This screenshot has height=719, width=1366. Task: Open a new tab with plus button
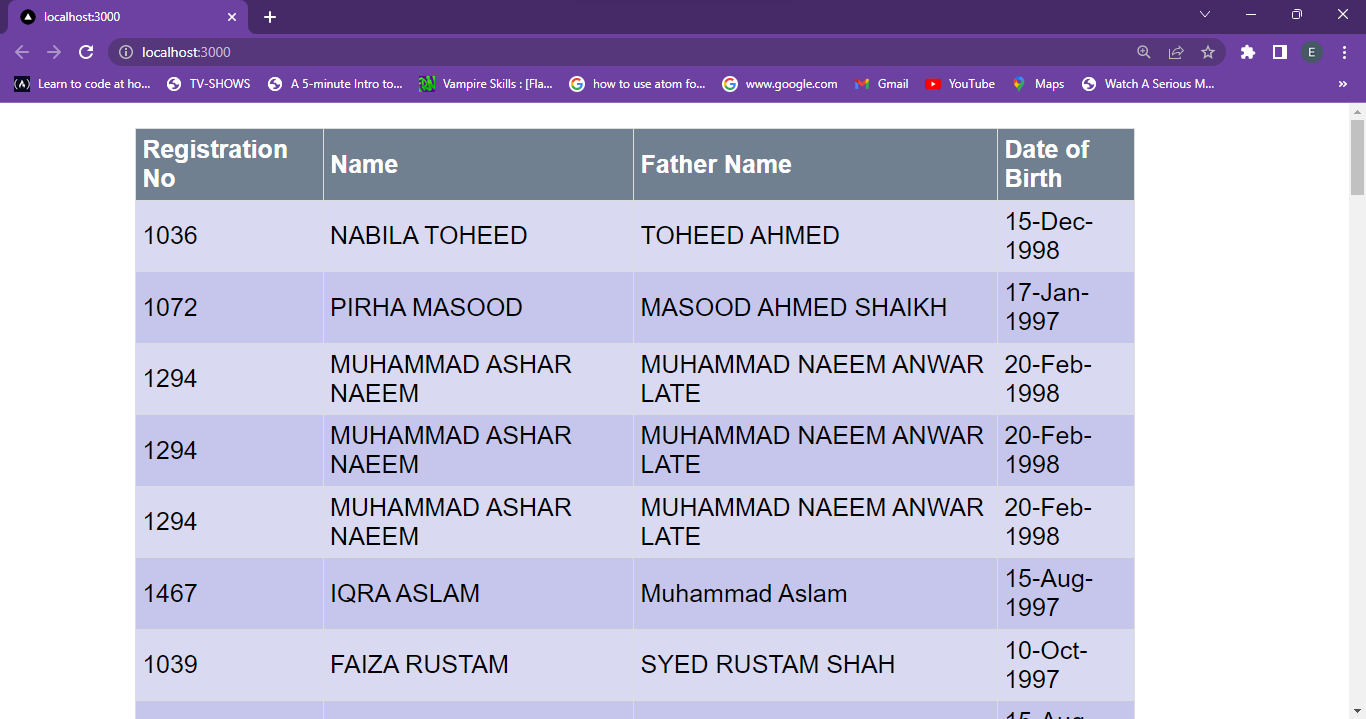click(270, 17)
